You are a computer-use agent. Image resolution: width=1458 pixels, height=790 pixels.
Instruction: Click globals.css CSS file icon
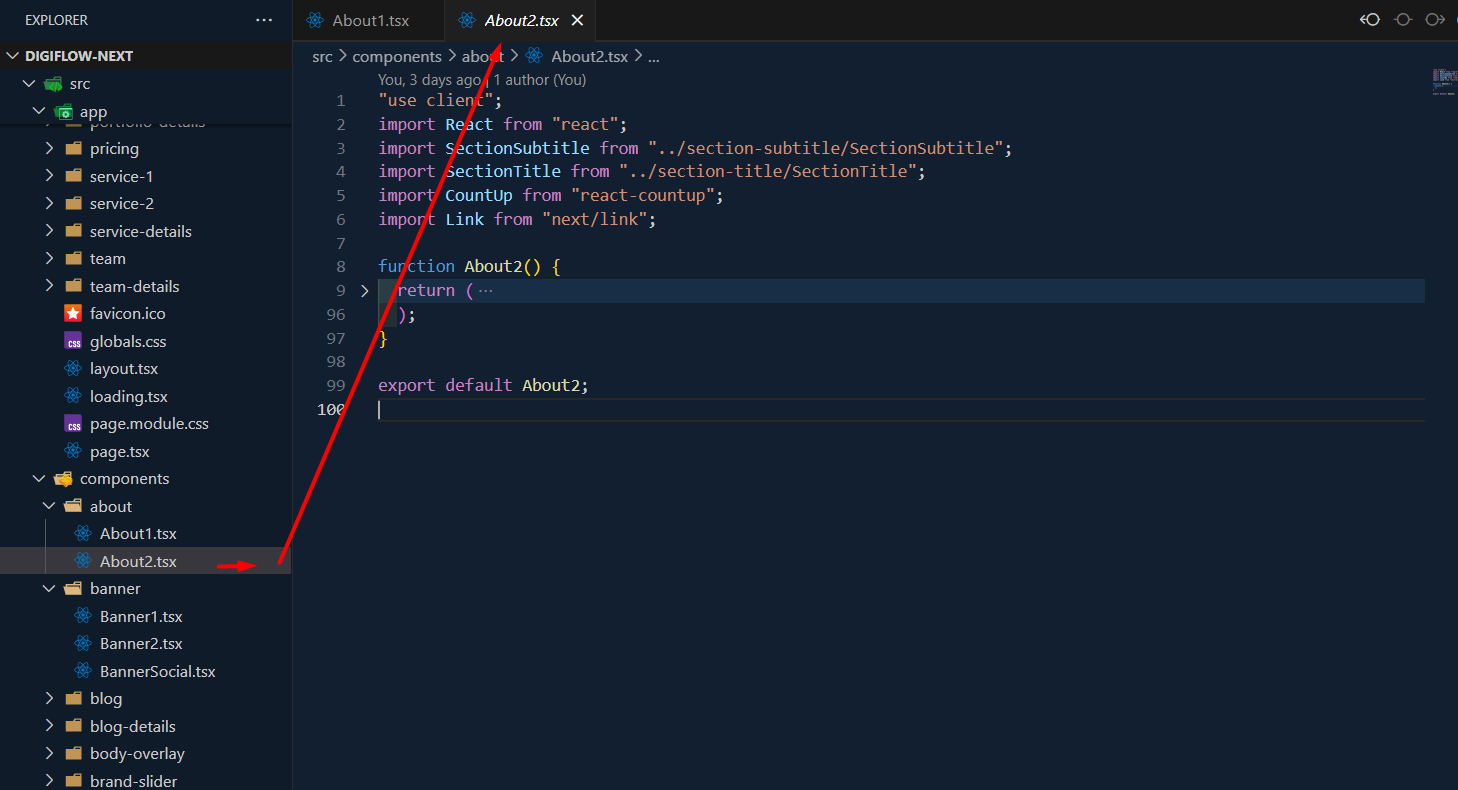[x=73, y=341]
